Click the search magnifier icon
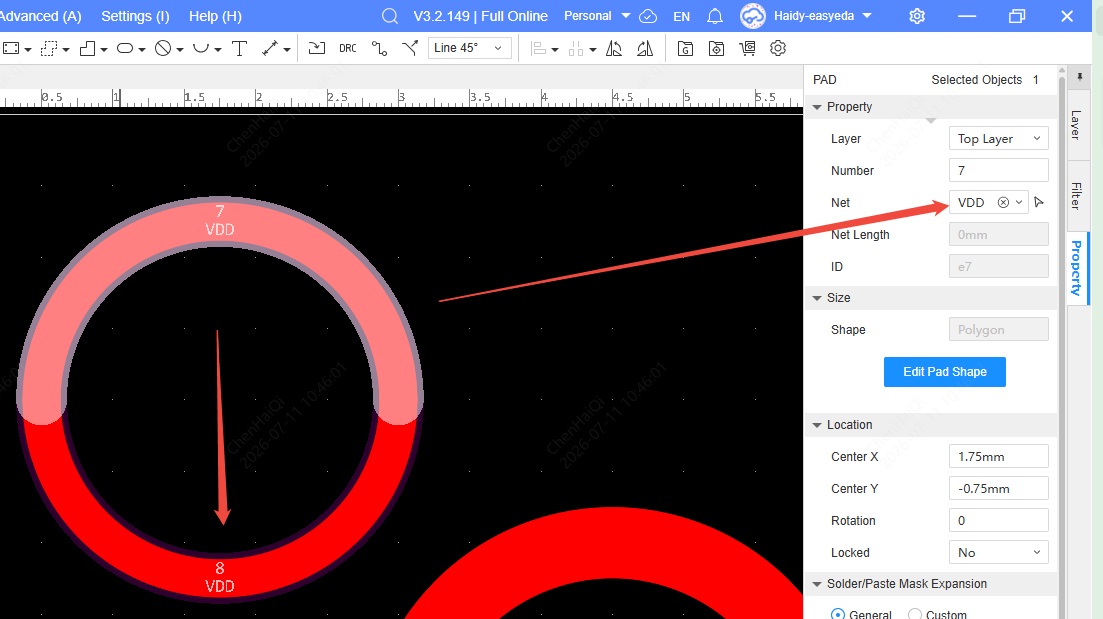This screenshot has height=619, width=1103. 390,16
